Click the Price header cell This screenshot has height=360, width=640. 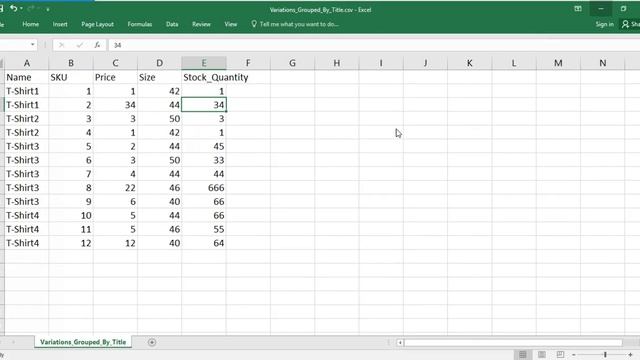point(115,77)
